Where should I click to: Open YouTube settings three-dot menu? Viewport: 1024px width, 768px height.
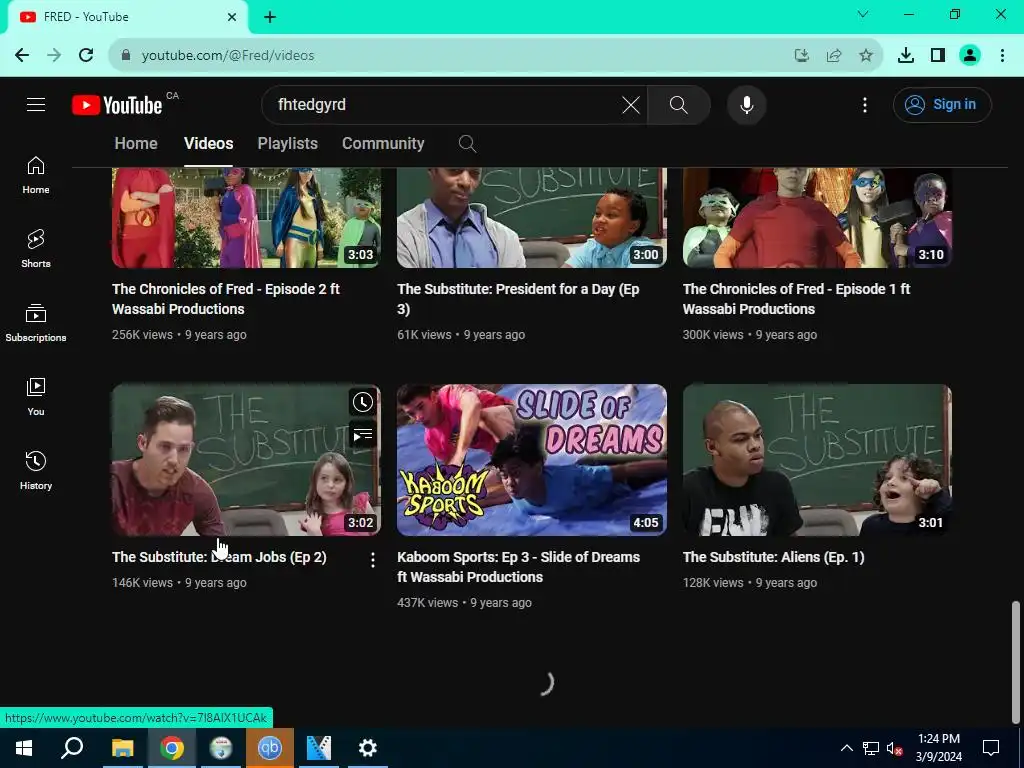[x=865, y=104]
